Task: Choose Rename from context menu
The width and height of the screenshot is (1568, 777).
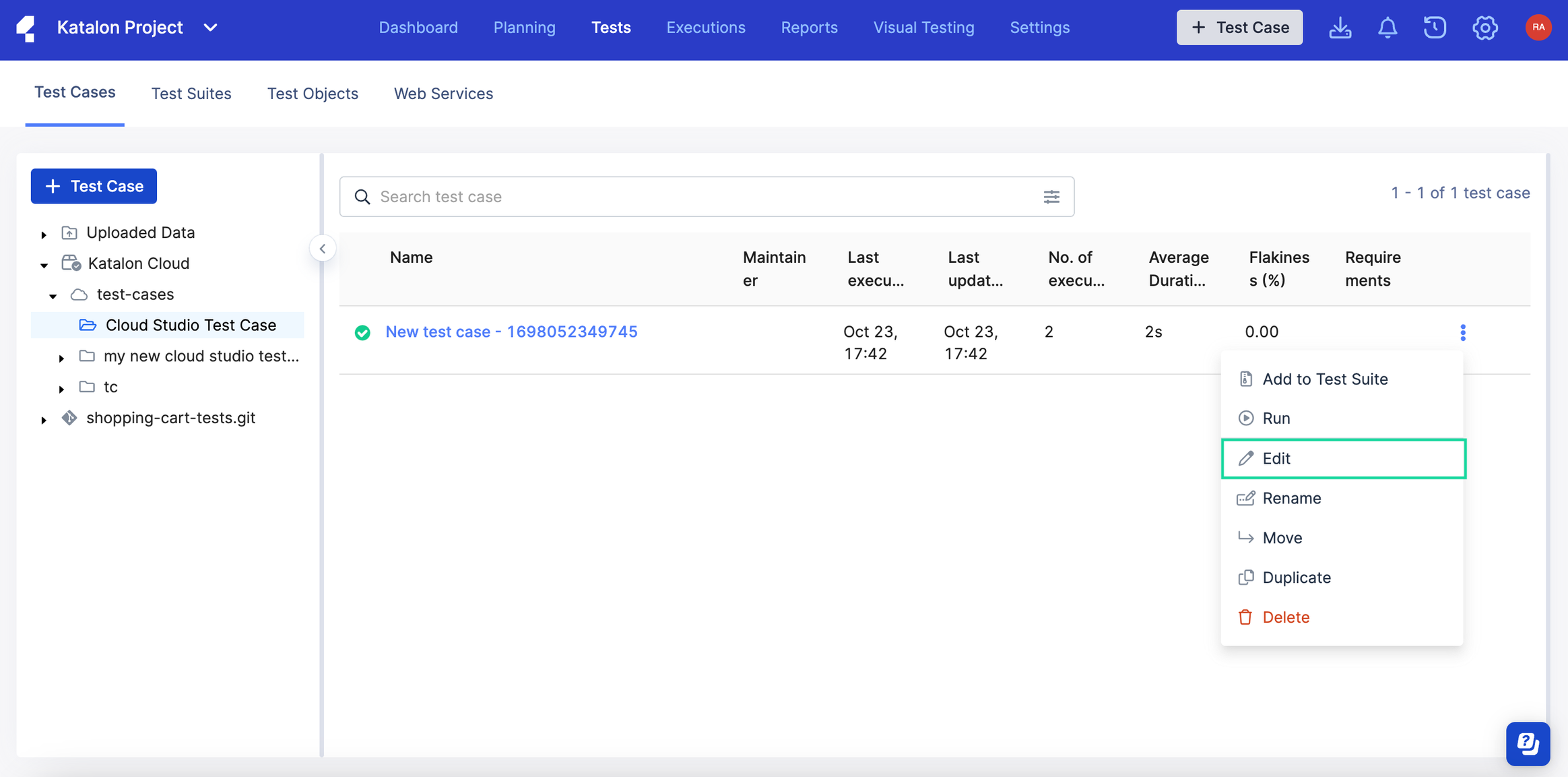Action: (x=1342, y=498)
